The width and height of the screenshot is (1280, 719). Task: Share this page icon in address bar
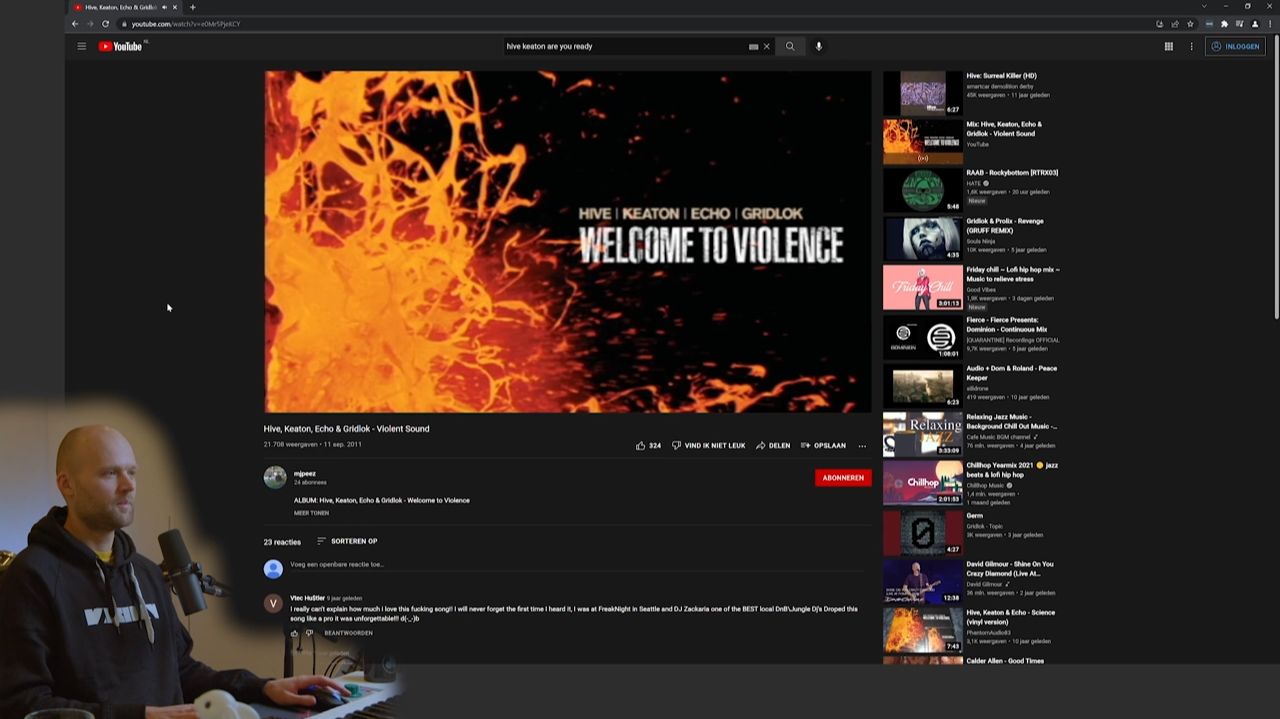1175,24
